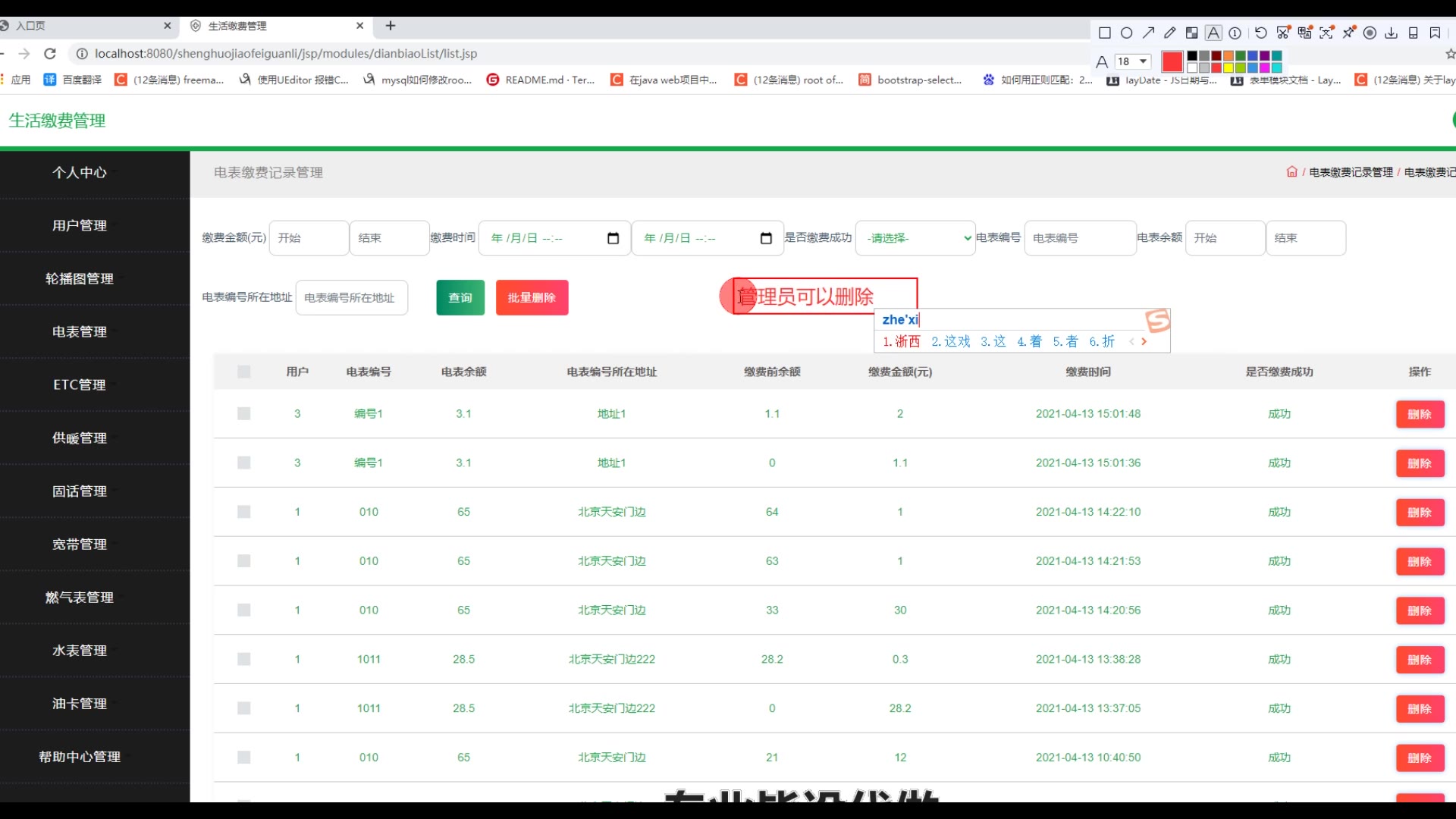Select the rectangle annotation tool
The image size is (1456, 819).
pos(1105,33)
